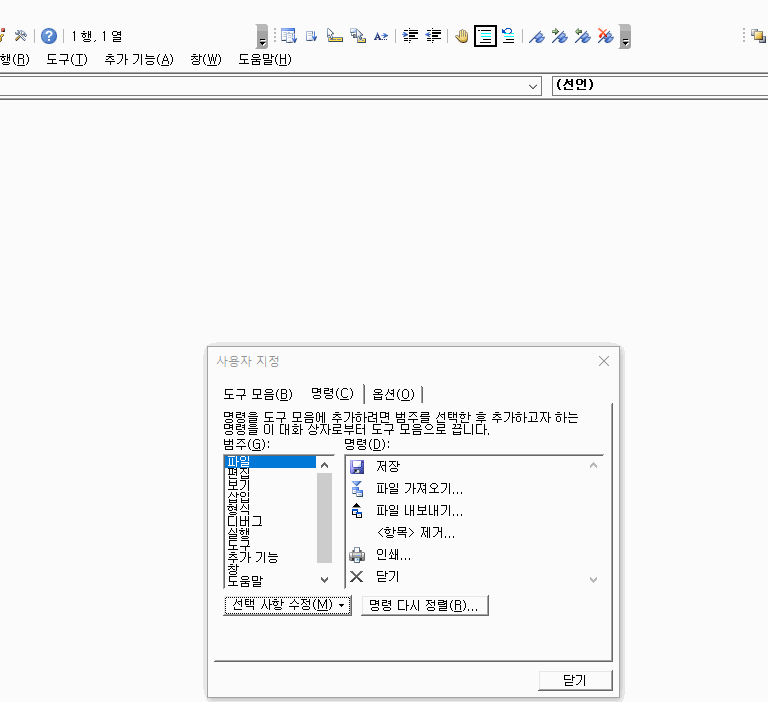Select 추가 기능 in the category list

(270, 557)
